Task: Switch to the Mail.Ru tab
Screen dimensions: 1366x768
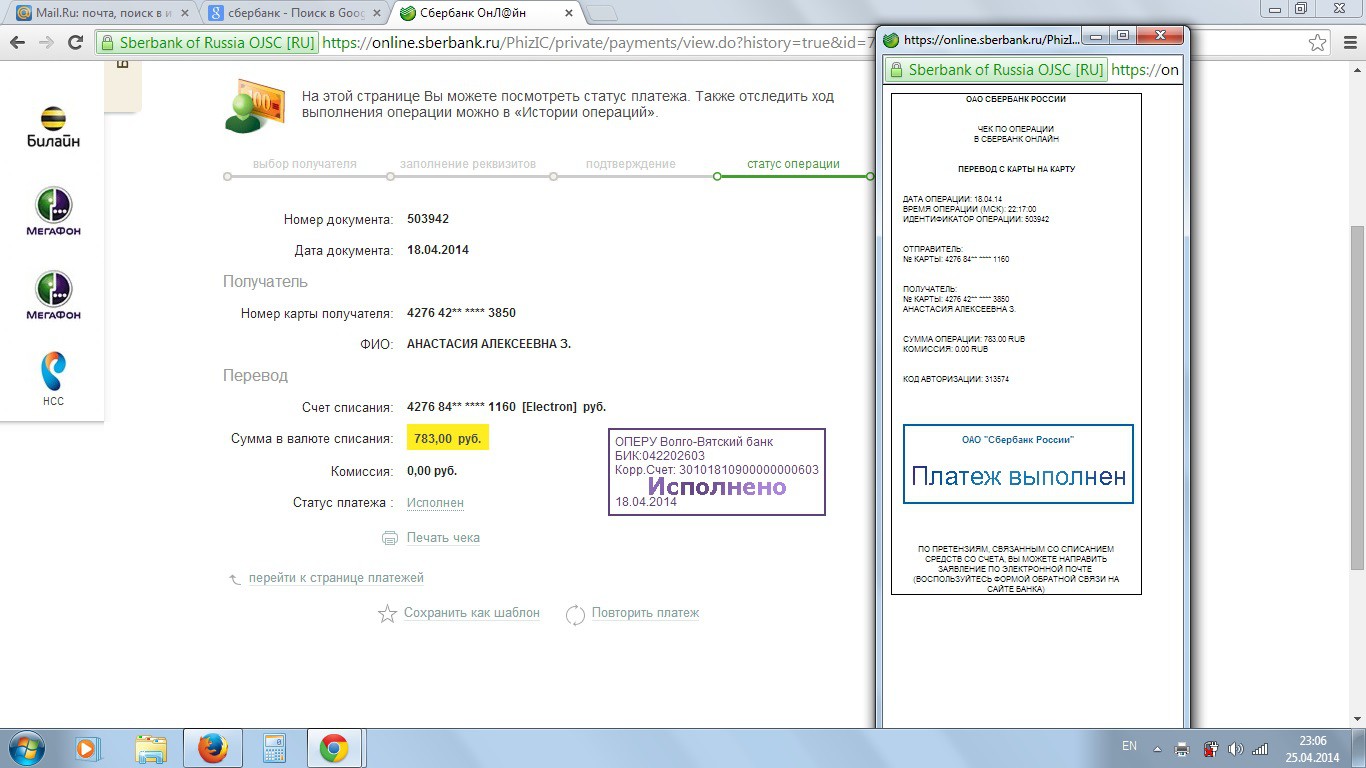Action: click(100, 13)
